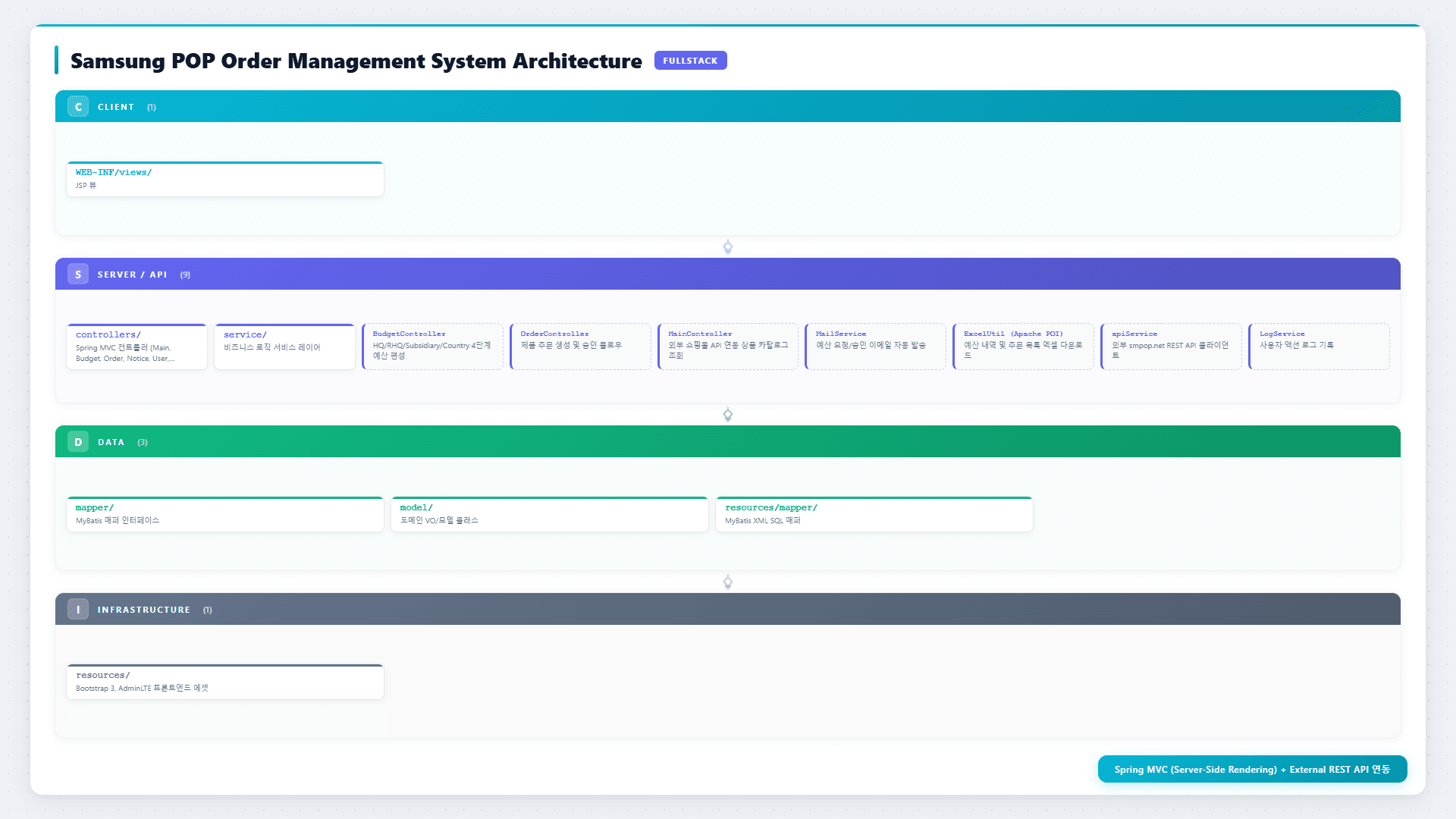Click the Server/API layer 'S' icon
The height and width of the screenshot is (819, 1456).
(x=78, y=275)
